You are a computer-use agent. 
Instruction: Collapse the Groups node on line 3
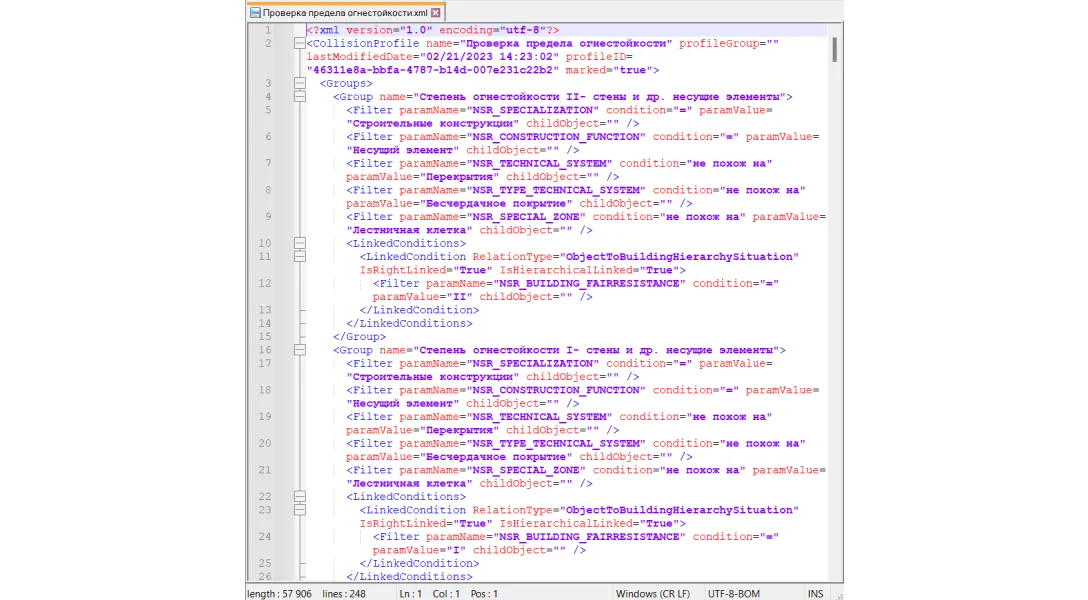(299, 84)
